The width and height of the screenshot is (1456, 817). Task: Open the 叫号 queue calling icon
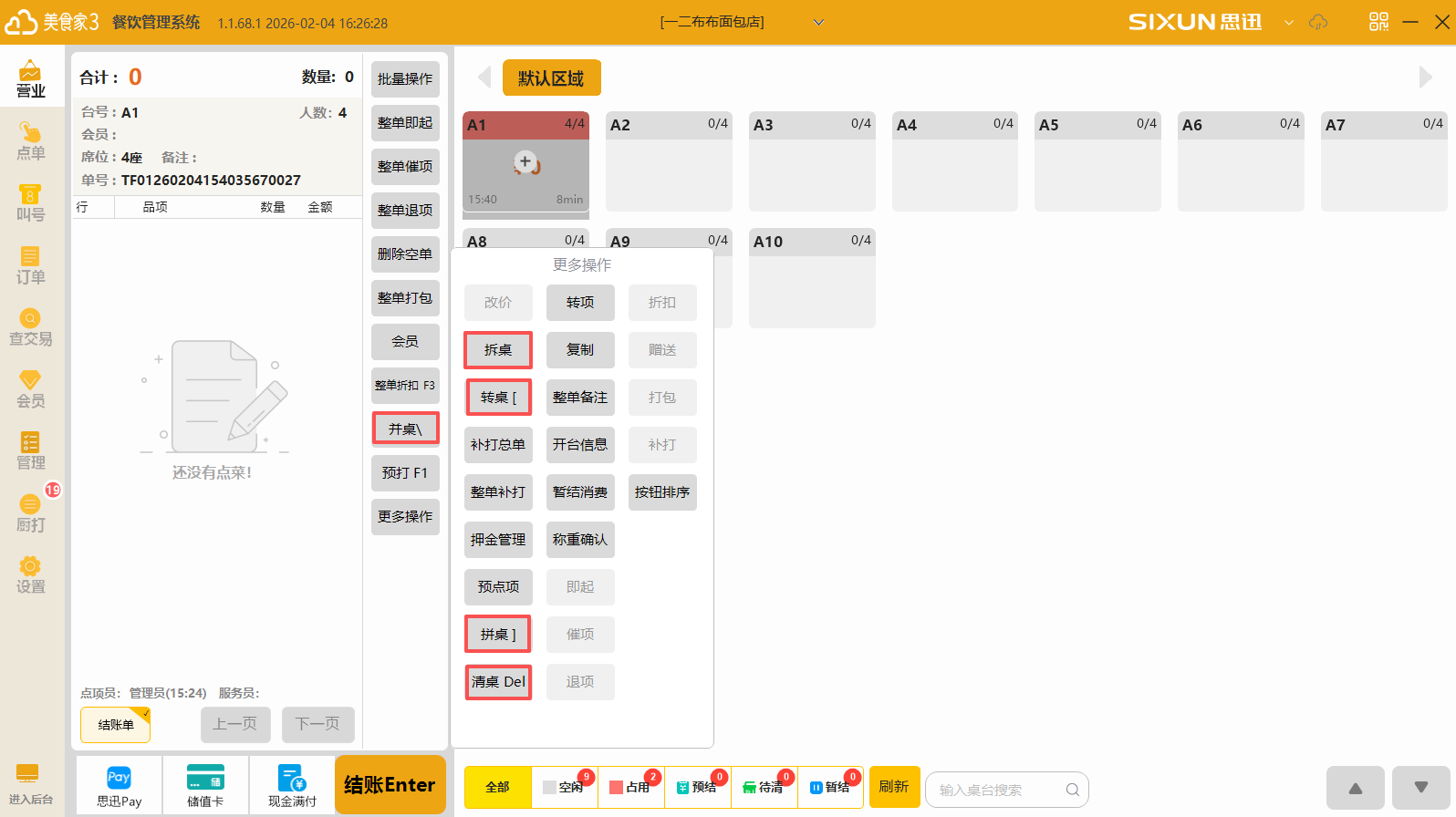click(x=30, y=202)
